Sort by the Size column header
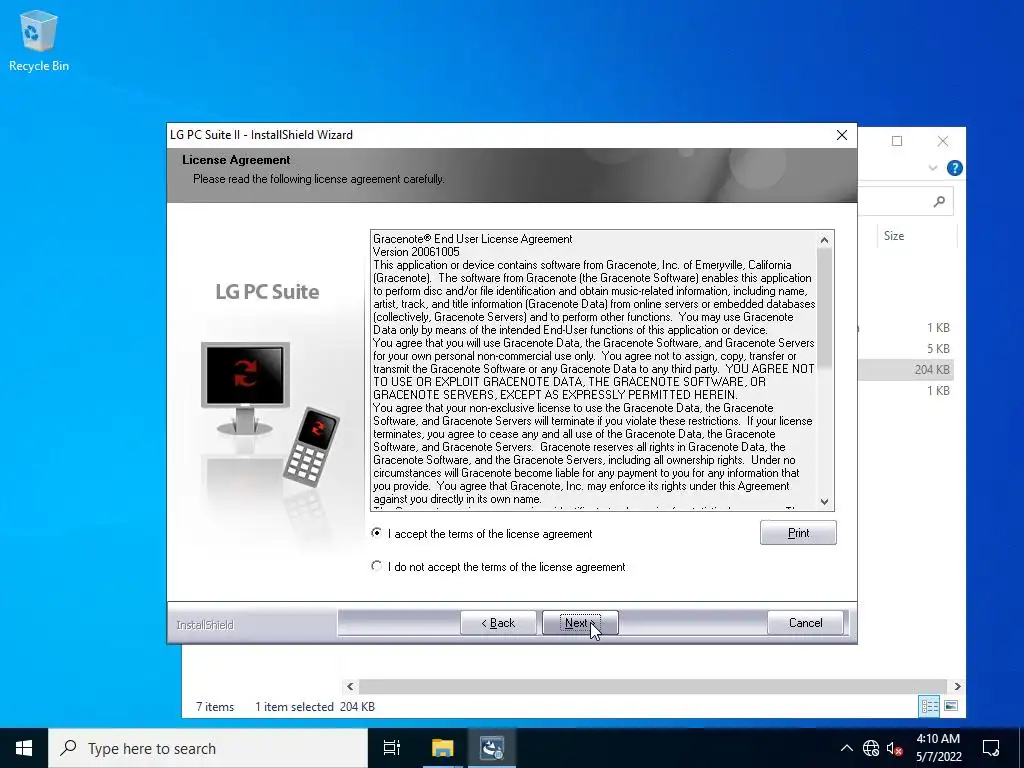The width and height of the screenshot is (1024, 768). pos(893,236)
